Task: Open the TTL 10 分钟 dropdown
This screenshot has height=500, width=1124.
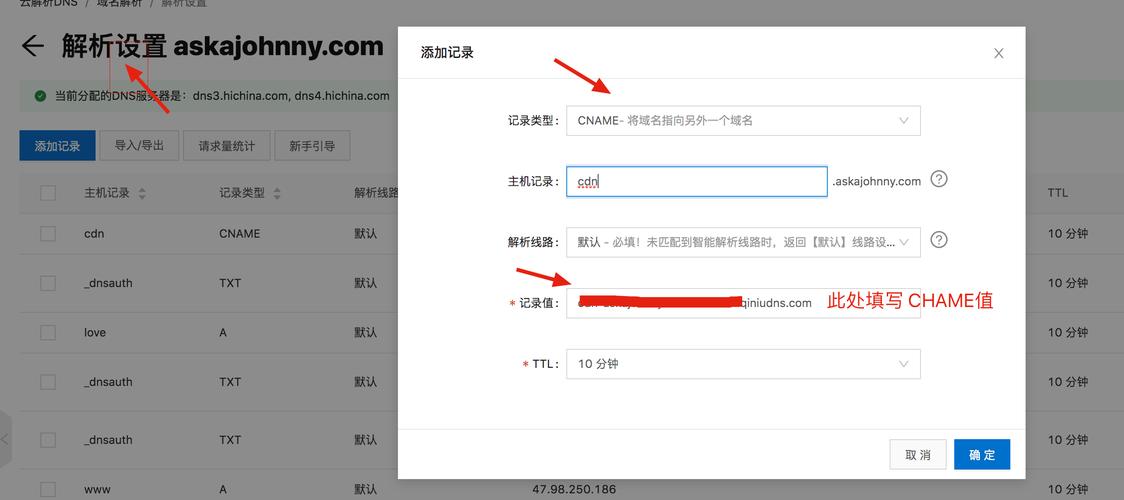Action: pyautogui.click(x=742, y=364)
